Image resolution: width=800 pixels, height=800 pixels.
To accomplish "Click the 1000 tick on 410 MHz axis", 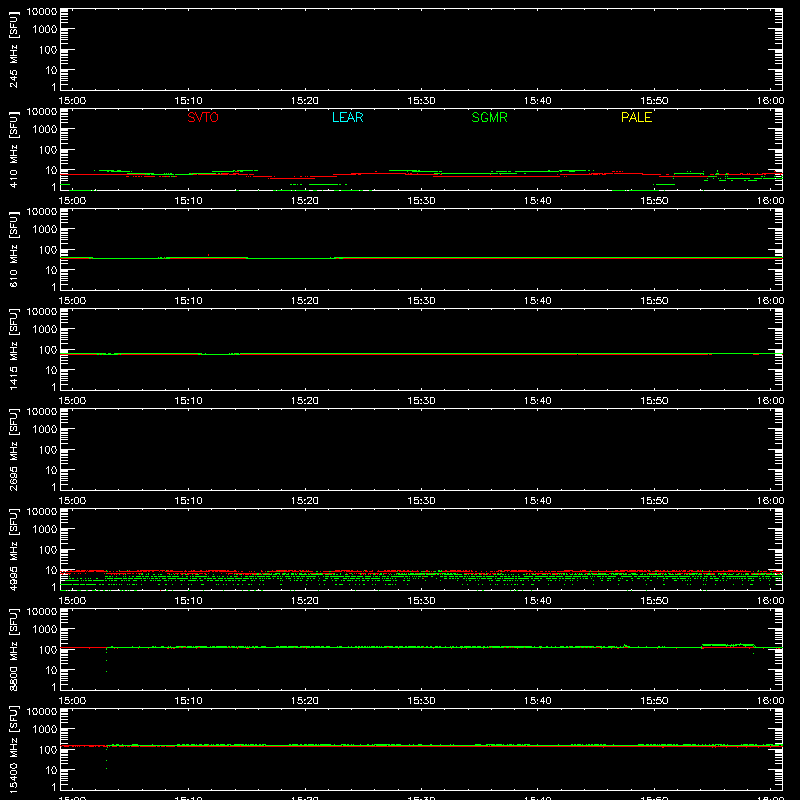I will [45, 130].
